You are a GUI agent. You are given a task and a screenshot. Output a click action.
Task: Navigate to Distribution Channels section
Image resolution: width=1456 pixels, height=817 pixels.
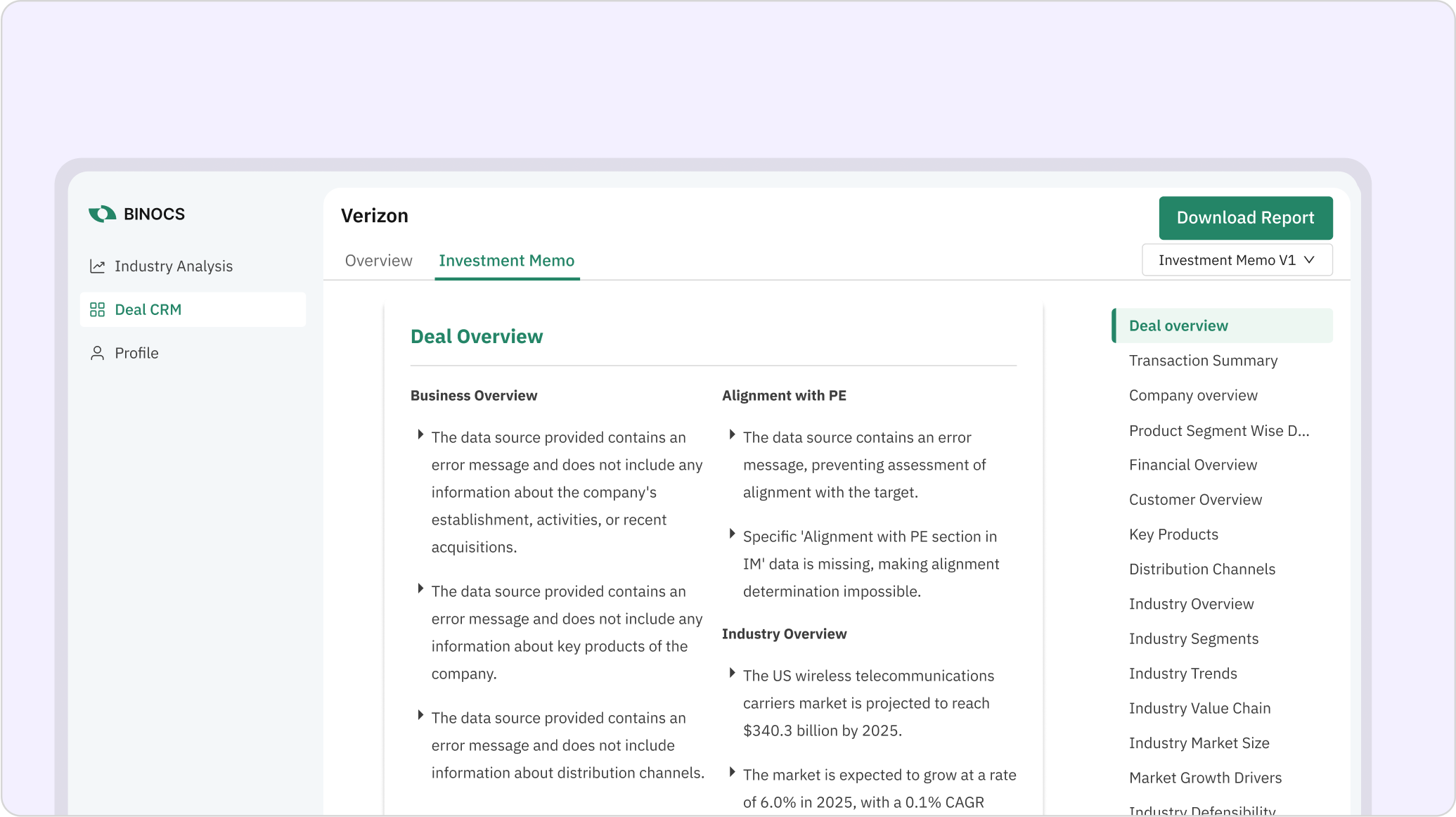(1202, 570)
